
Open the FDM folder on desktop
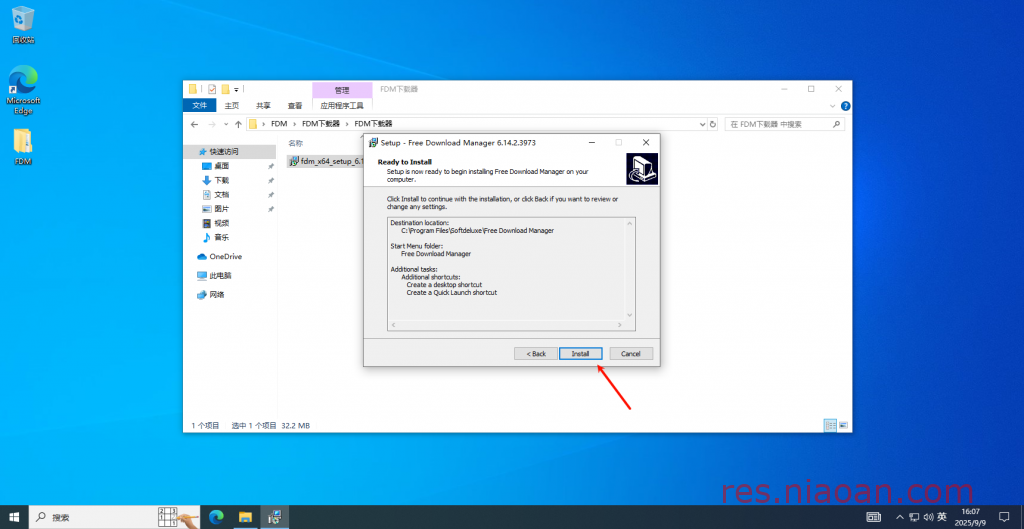23,146
